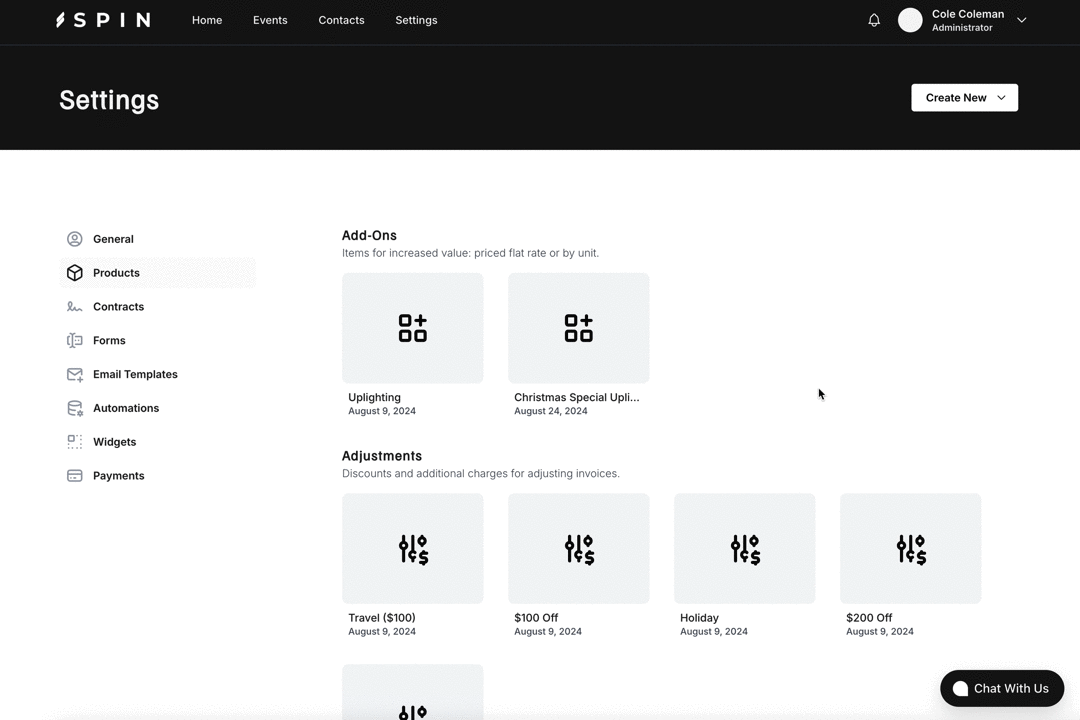Open the Holiday adjustment tile icon

745,548
